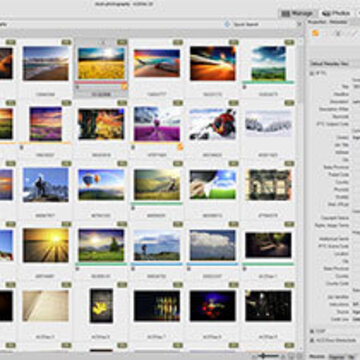Select the snowboarder in red thumbnail
The height and width of the screenshot is (360, 360).
click(213, 124)
